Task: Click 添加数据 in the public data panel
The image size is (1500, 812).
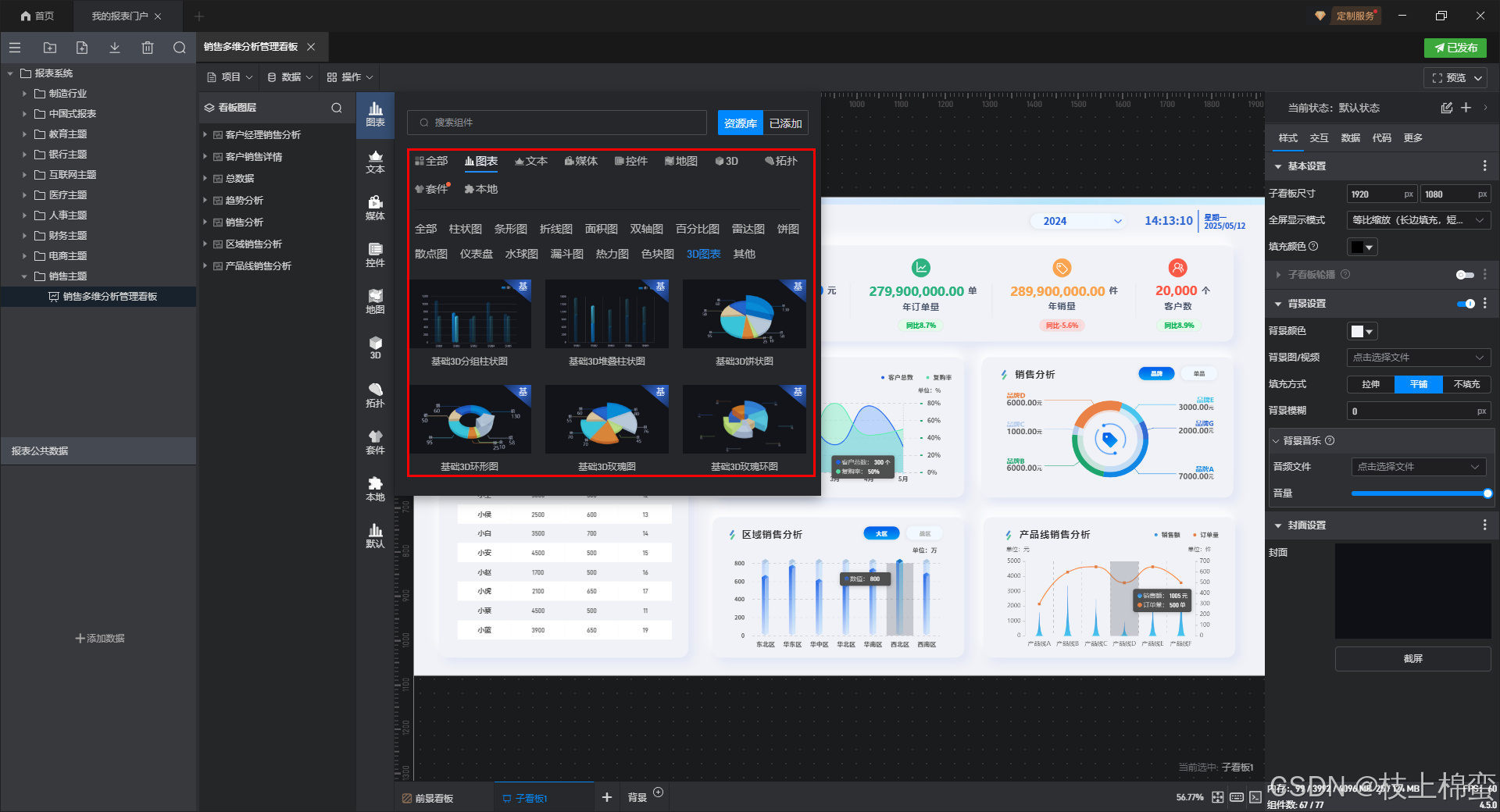Action: [x=99, y=639]
